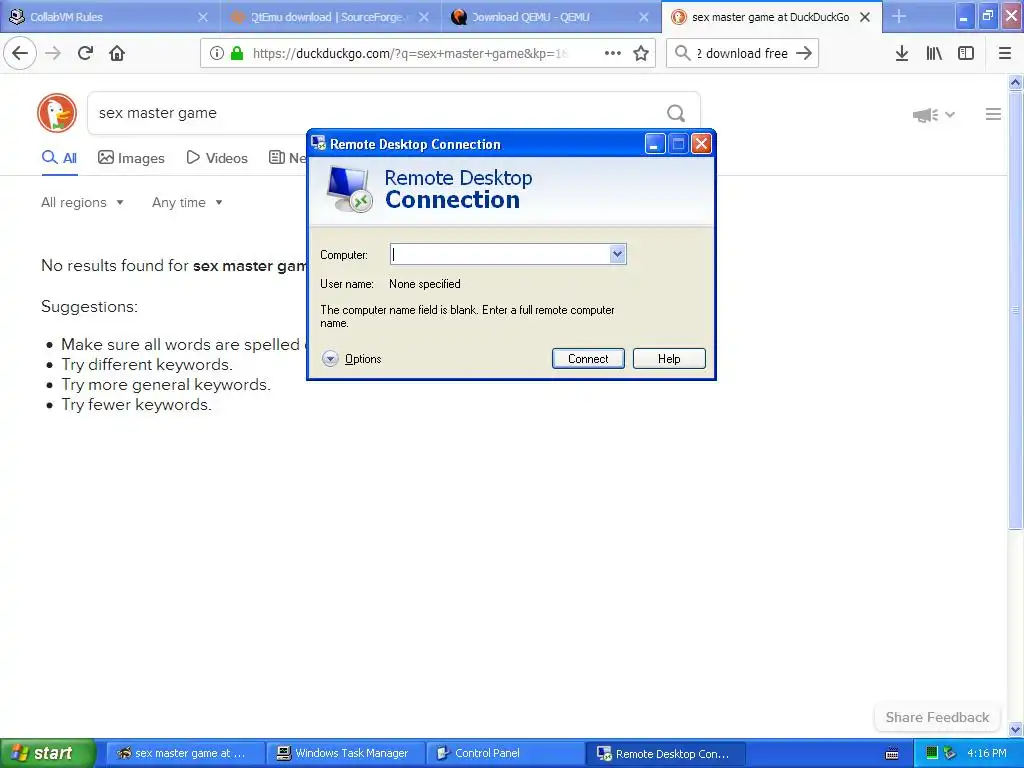Click the green padlock security icon
The image size is (1024, 768).
click(237, 54)
